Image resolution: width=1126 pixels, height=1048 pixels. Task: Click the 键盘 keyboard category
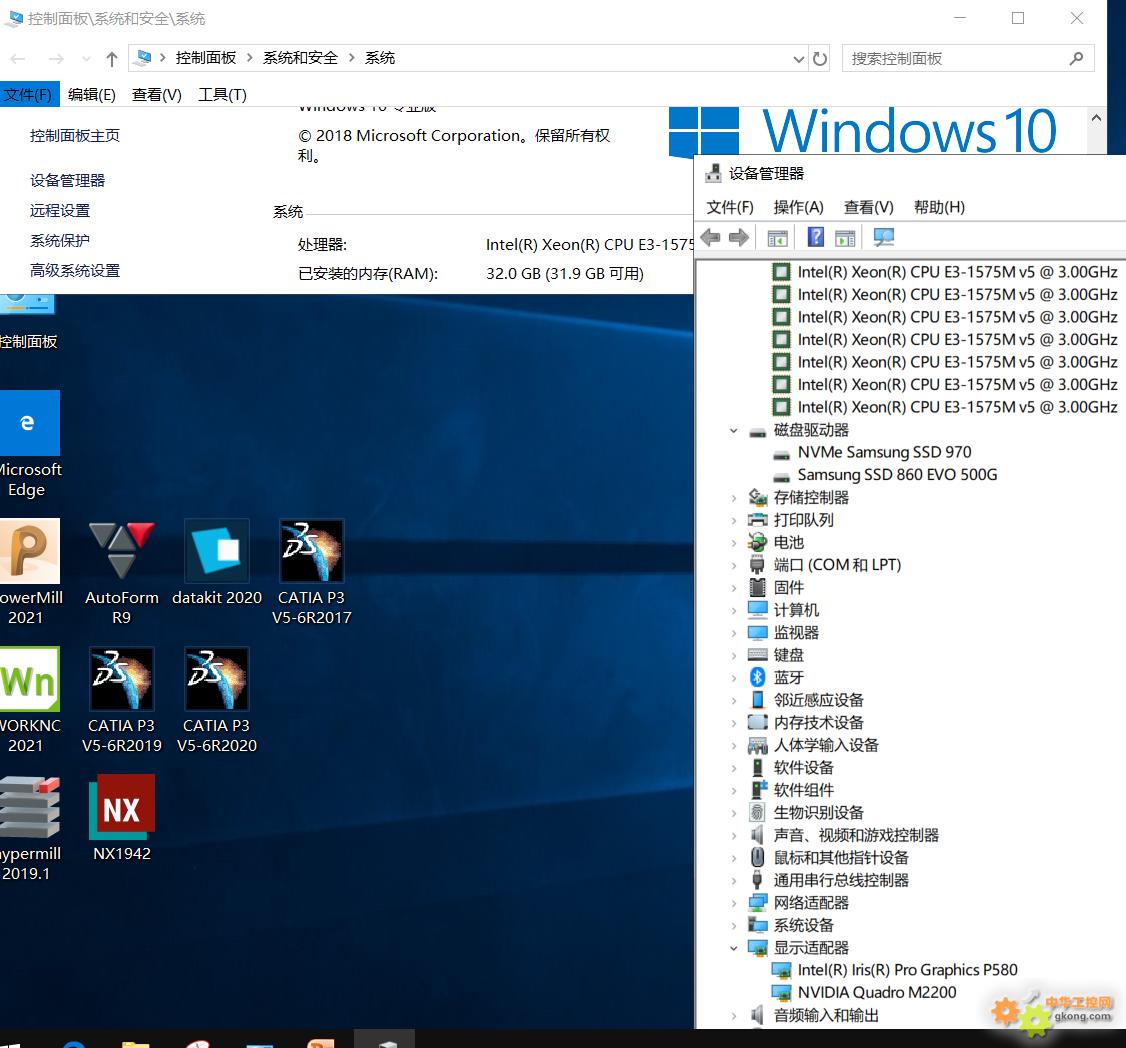tap(788, 655)
